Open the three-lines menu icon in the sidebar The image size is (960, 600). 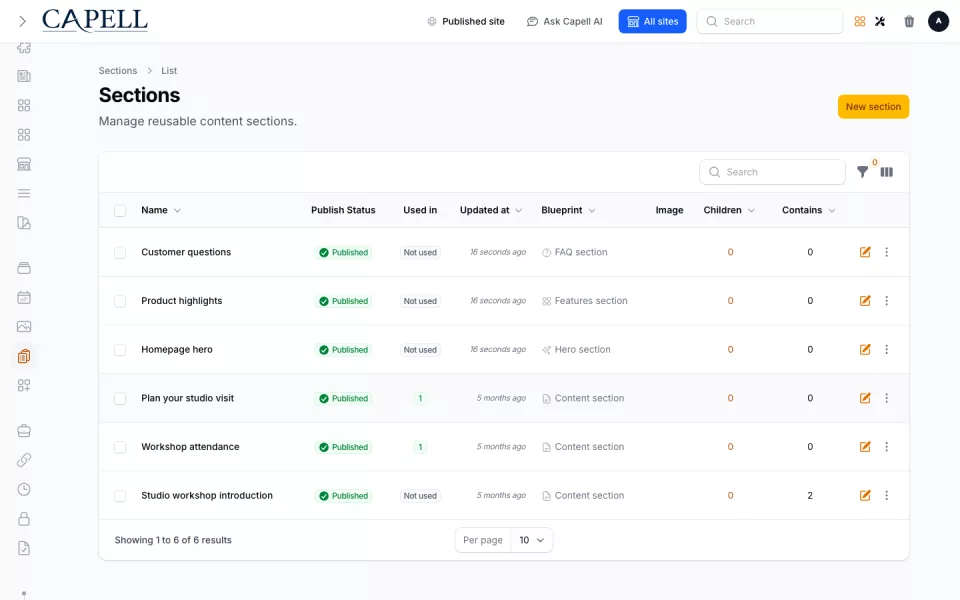pos(24,193)
